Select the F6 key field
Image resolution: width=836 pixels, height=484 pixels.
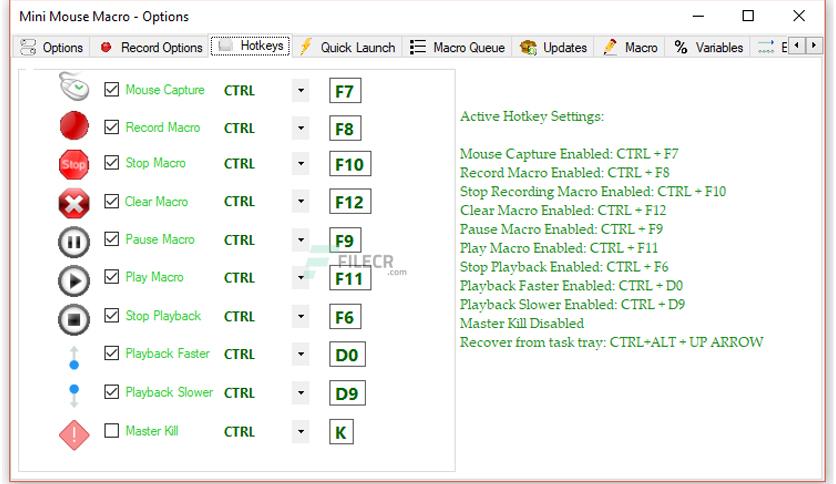click(345, 317)
